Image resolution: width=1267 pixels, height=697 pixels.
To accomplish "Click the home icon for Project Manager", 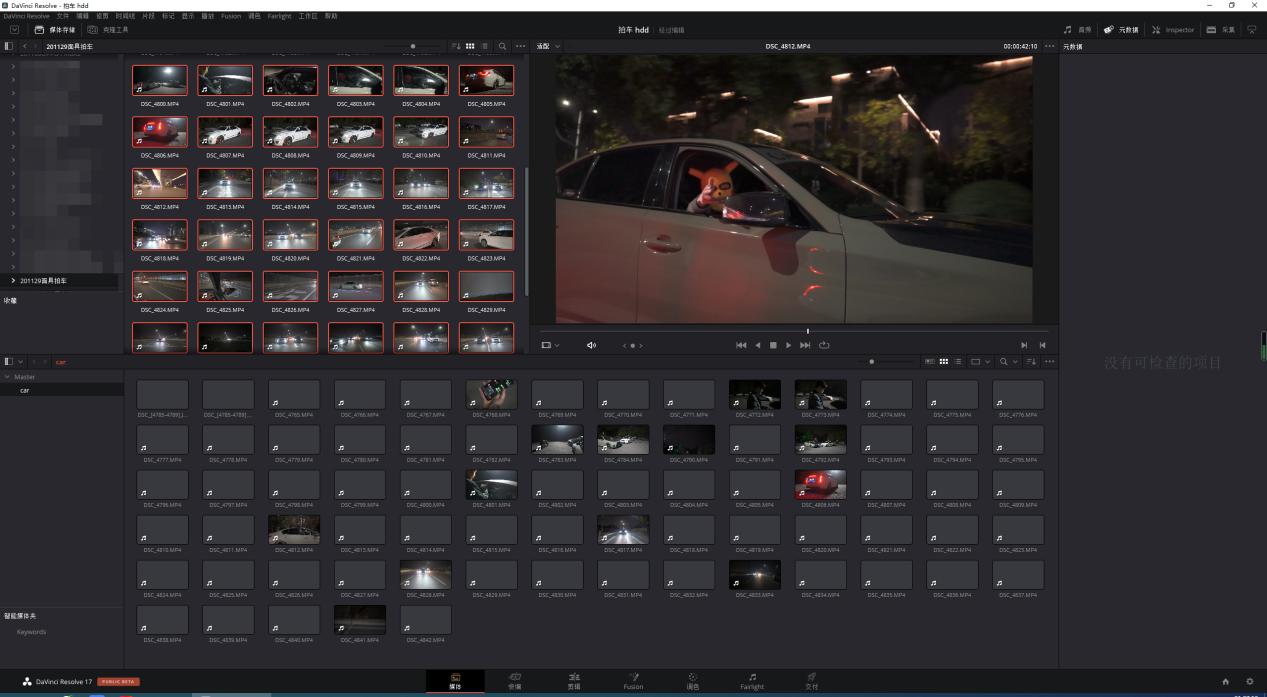I will (1225, 682).
